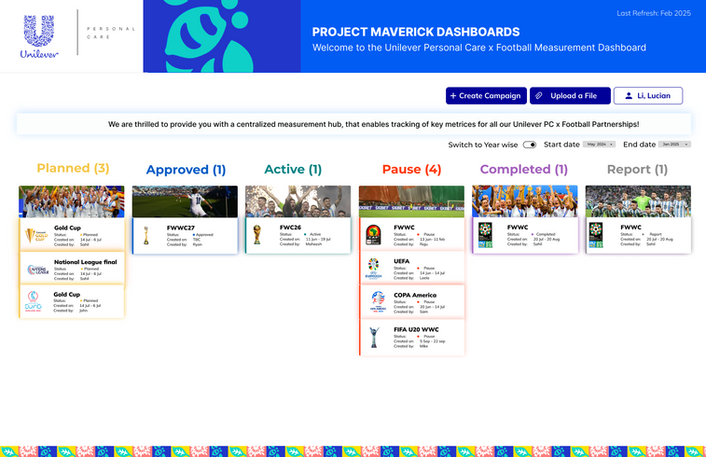Click the Last Refresh: Feb 2025 text
This screenshot has height=457, width=706.
click(654, 14)
